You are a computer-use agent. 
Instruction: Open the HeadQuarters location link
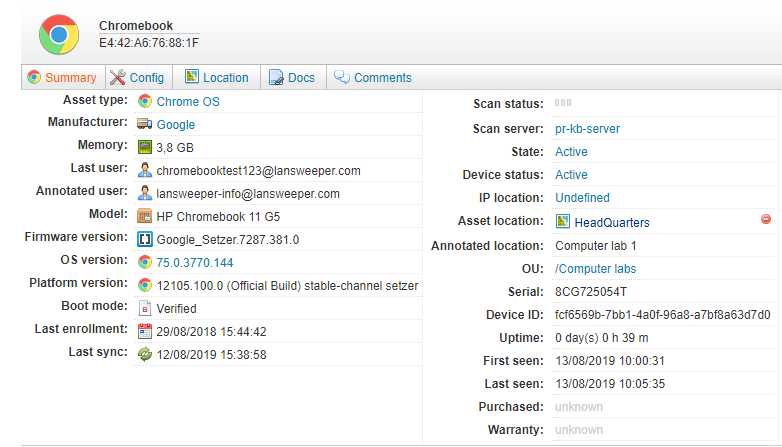point(612,223)
